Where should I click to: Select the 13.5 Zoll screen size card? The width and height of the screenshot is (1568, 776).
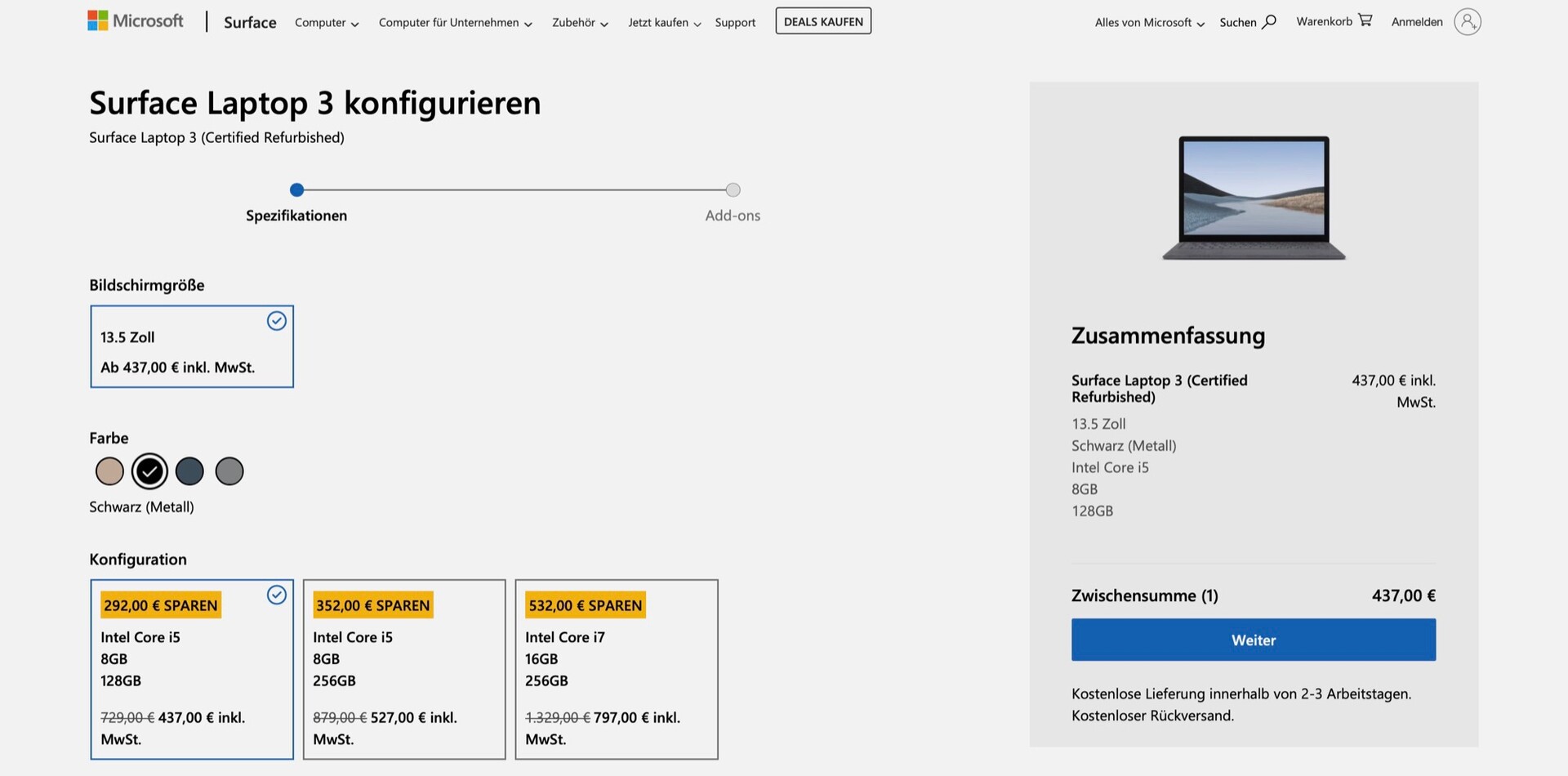pos(192,346)
